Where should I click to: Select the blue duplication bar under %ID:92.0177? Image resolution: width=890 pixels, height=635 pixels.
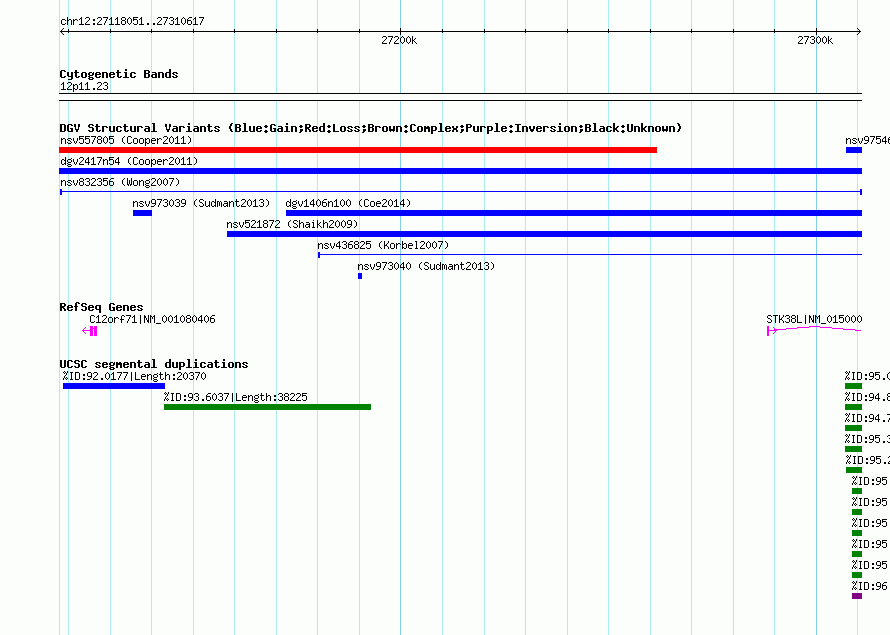point(114,386)
